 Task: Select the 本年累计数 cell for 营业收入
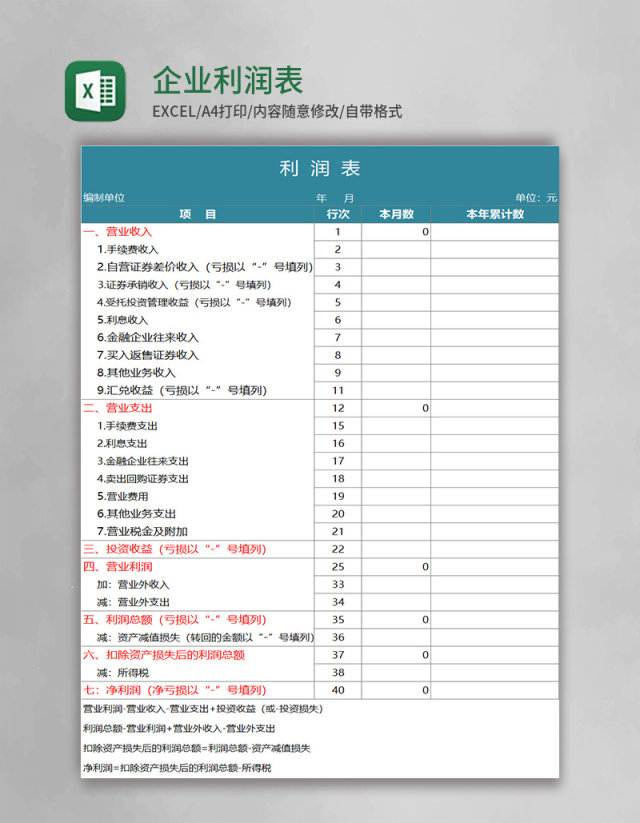pyautogui.click(x=495, y=231)
